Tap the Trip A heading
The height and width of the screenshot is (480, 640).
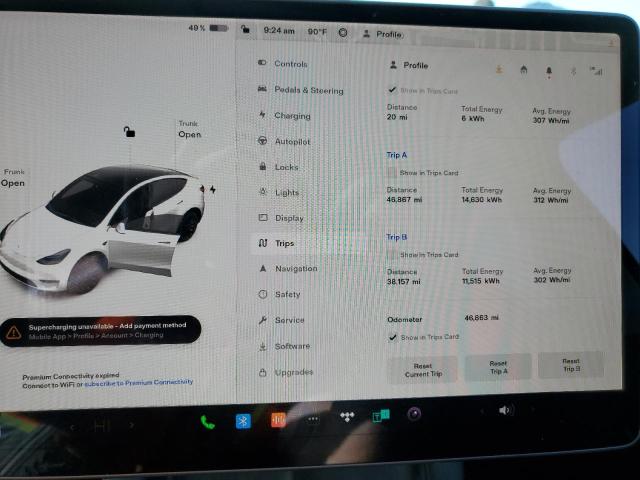[397, 155]
